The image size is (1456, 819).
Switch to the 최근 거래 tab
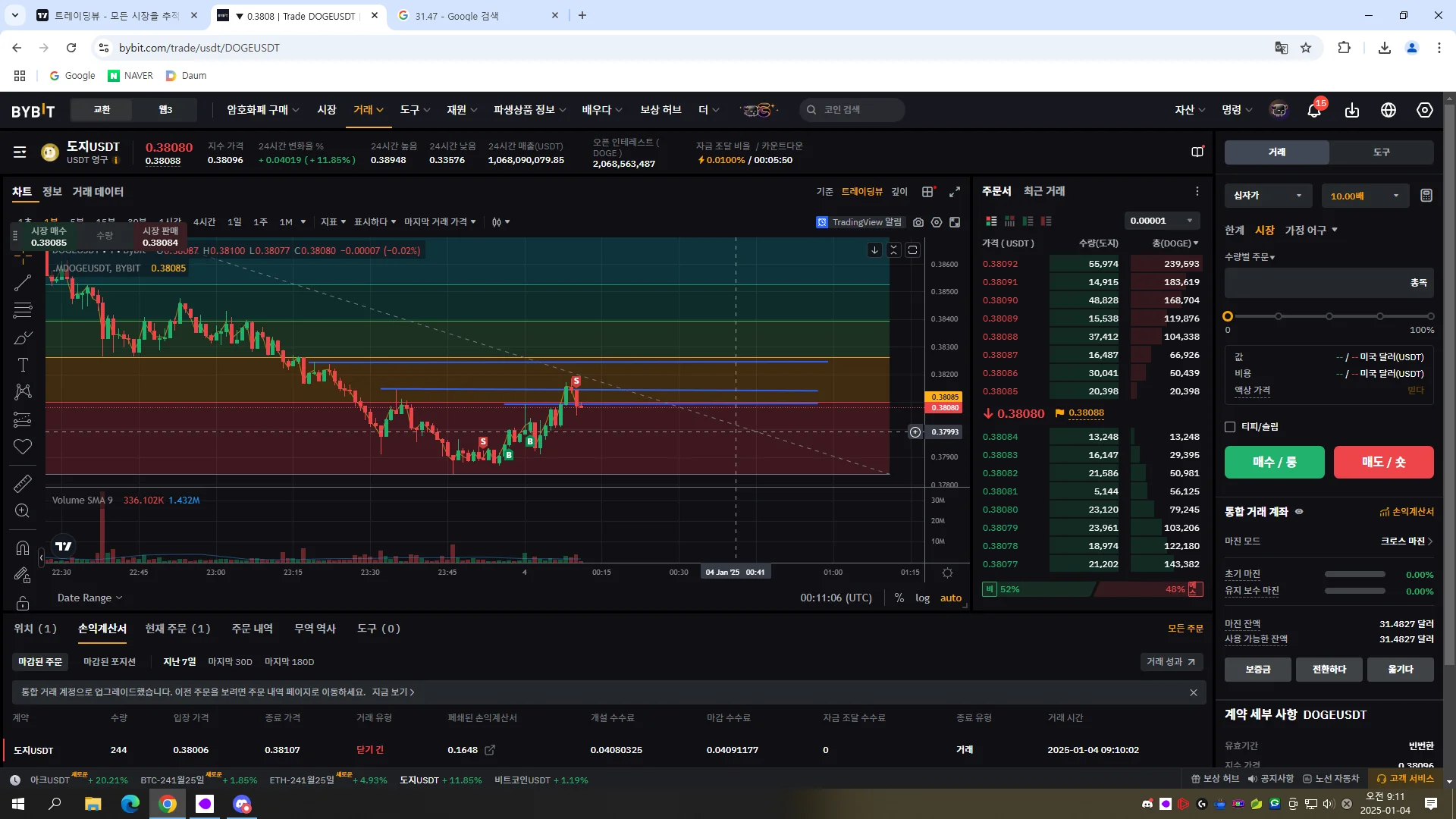click(1043, 191)
